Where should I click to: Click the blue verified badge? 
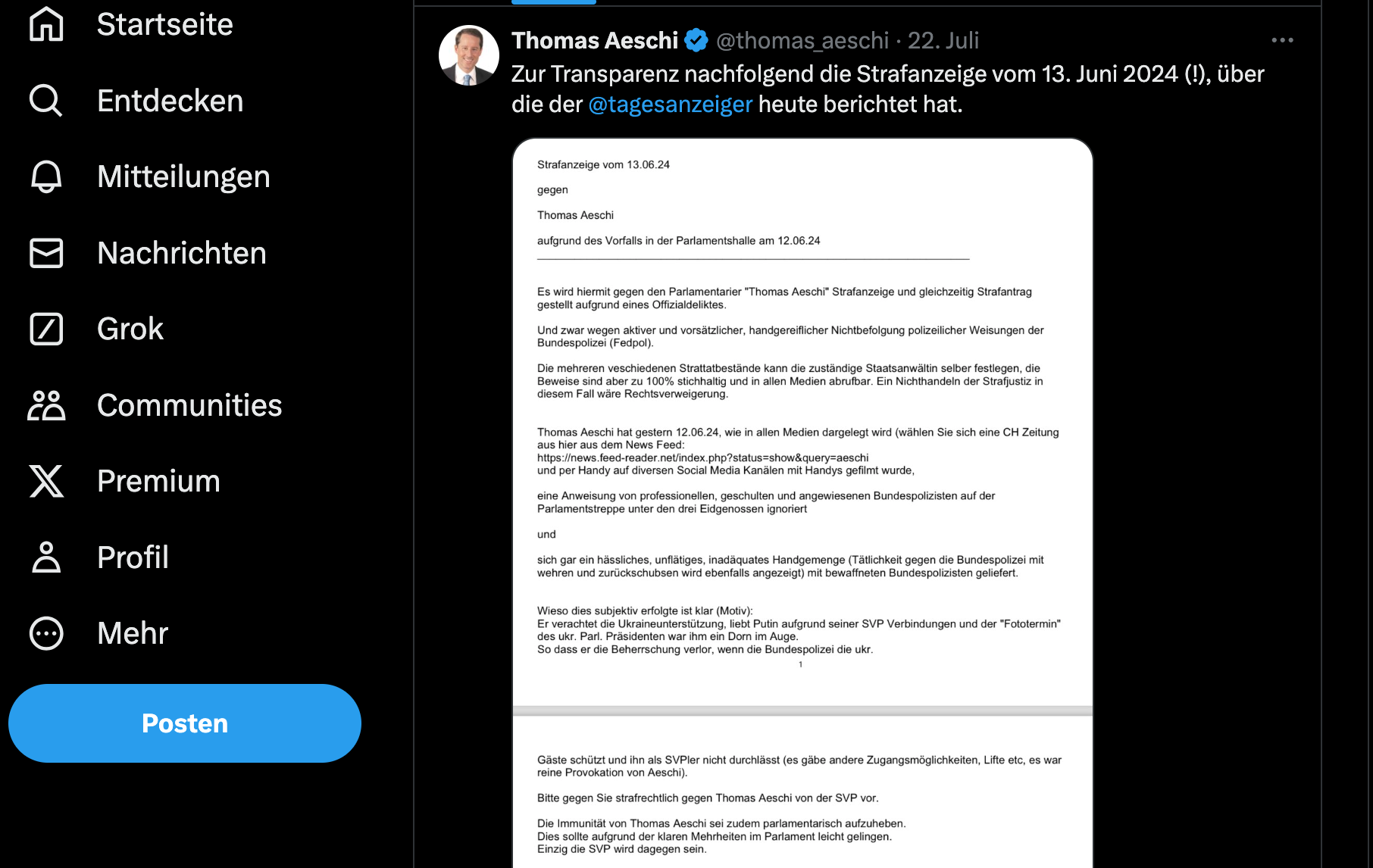point(696,40)
